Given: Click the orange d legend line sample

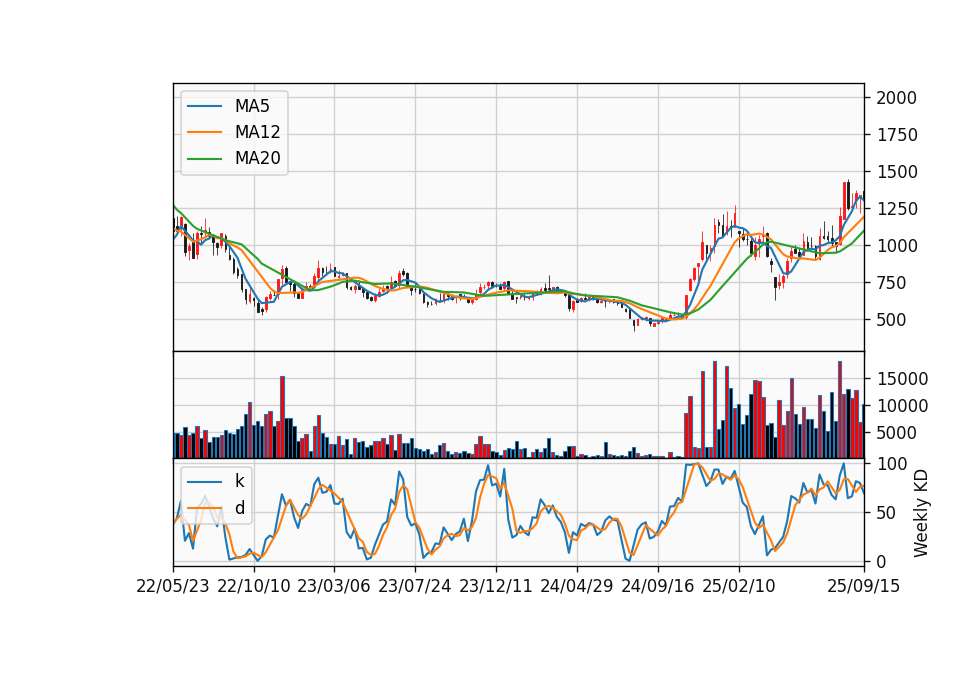Looking at the screenshot, I should (x=204, y=508).
